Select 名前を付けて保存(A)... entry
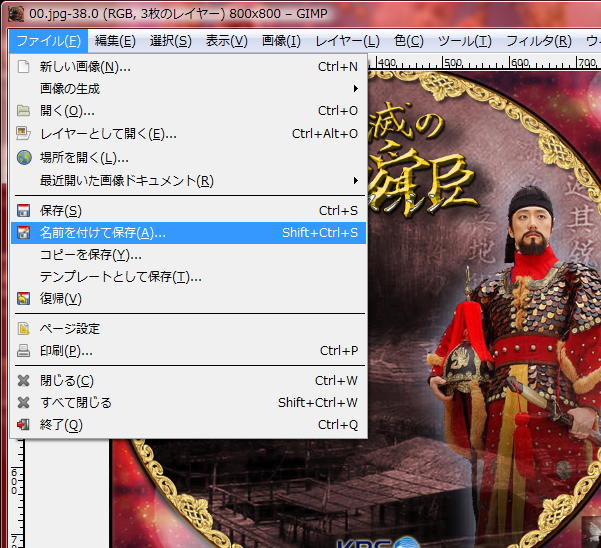 pyautogui.click(x=189, y=233)
